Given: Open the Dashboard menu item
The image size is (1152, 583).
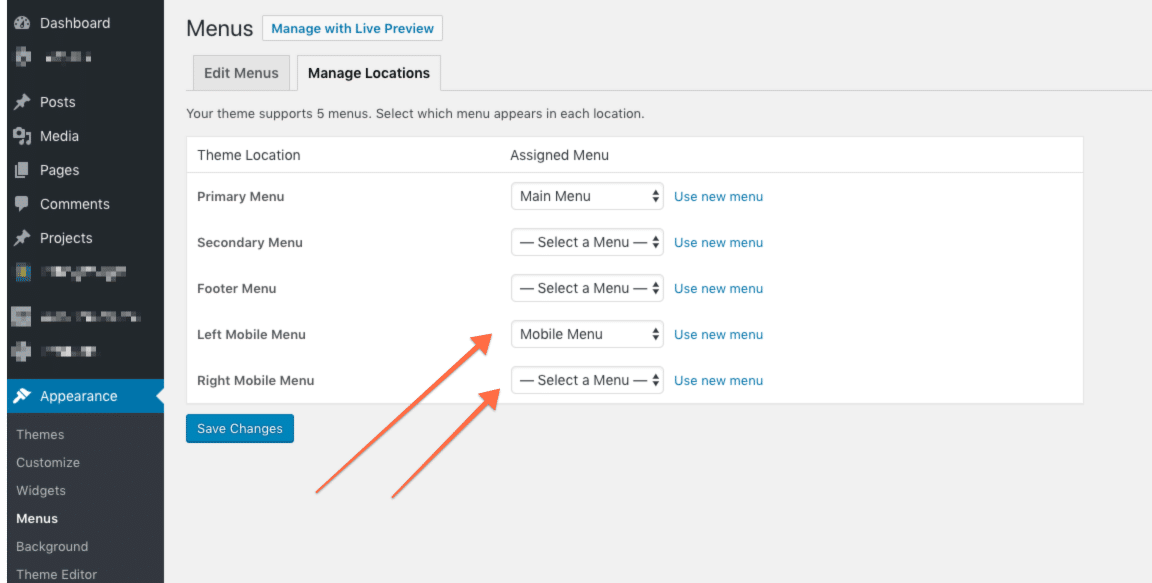Looking at the screenshot, I should (75, 23).
